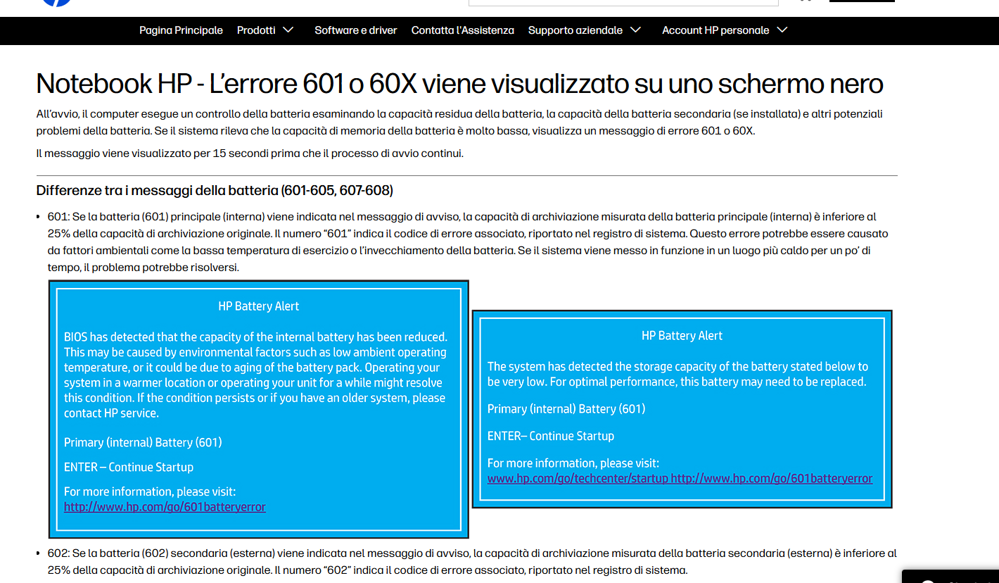The image size is (999, 583).
Task: Click the cart icon beside the search box
Action: (805, 1)
